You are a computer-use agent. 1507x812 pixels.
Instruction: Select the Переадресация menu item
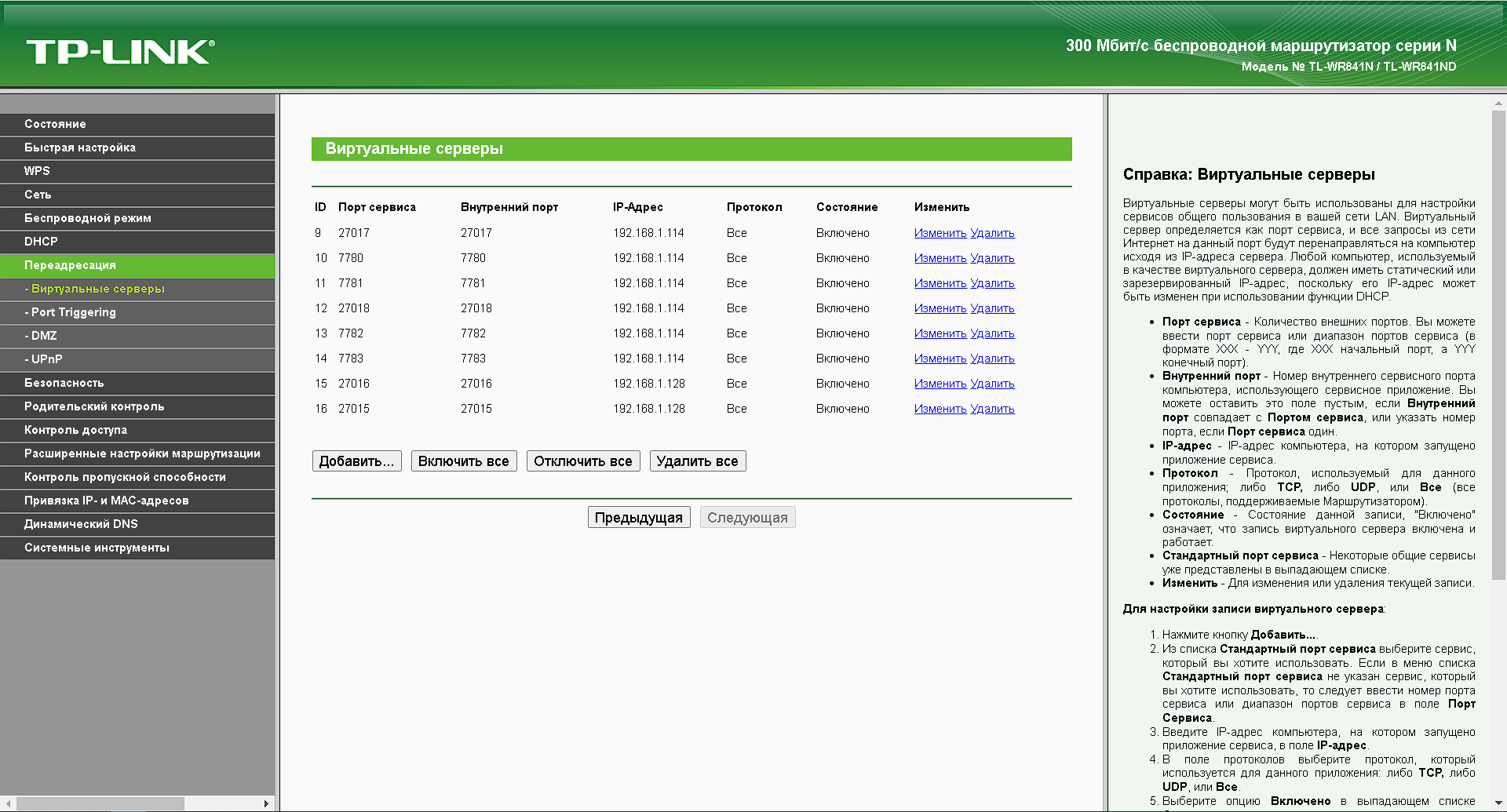point(137,265)
